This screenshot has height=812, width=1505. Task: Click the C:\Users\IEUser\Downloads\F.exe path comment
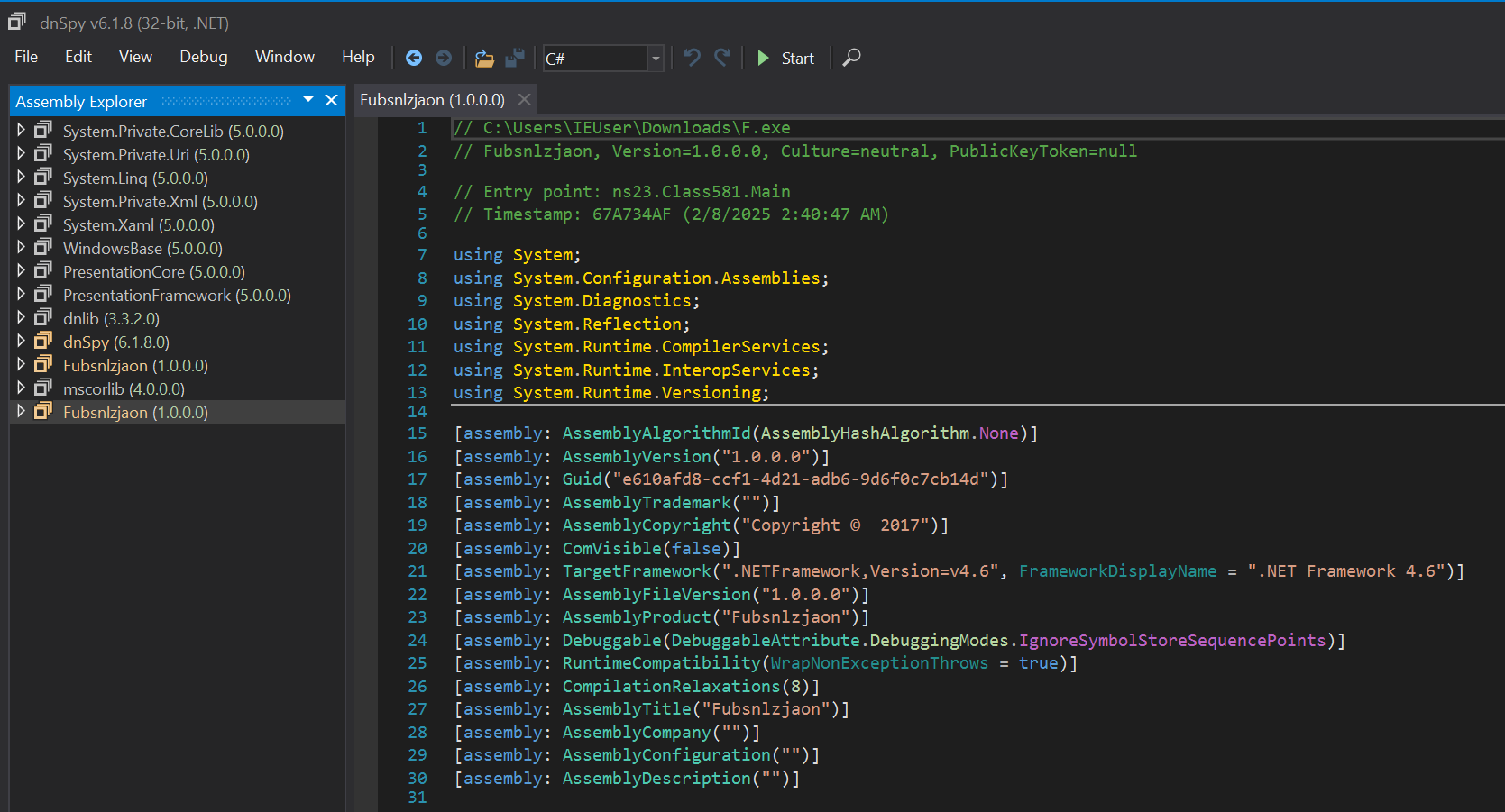637,128
